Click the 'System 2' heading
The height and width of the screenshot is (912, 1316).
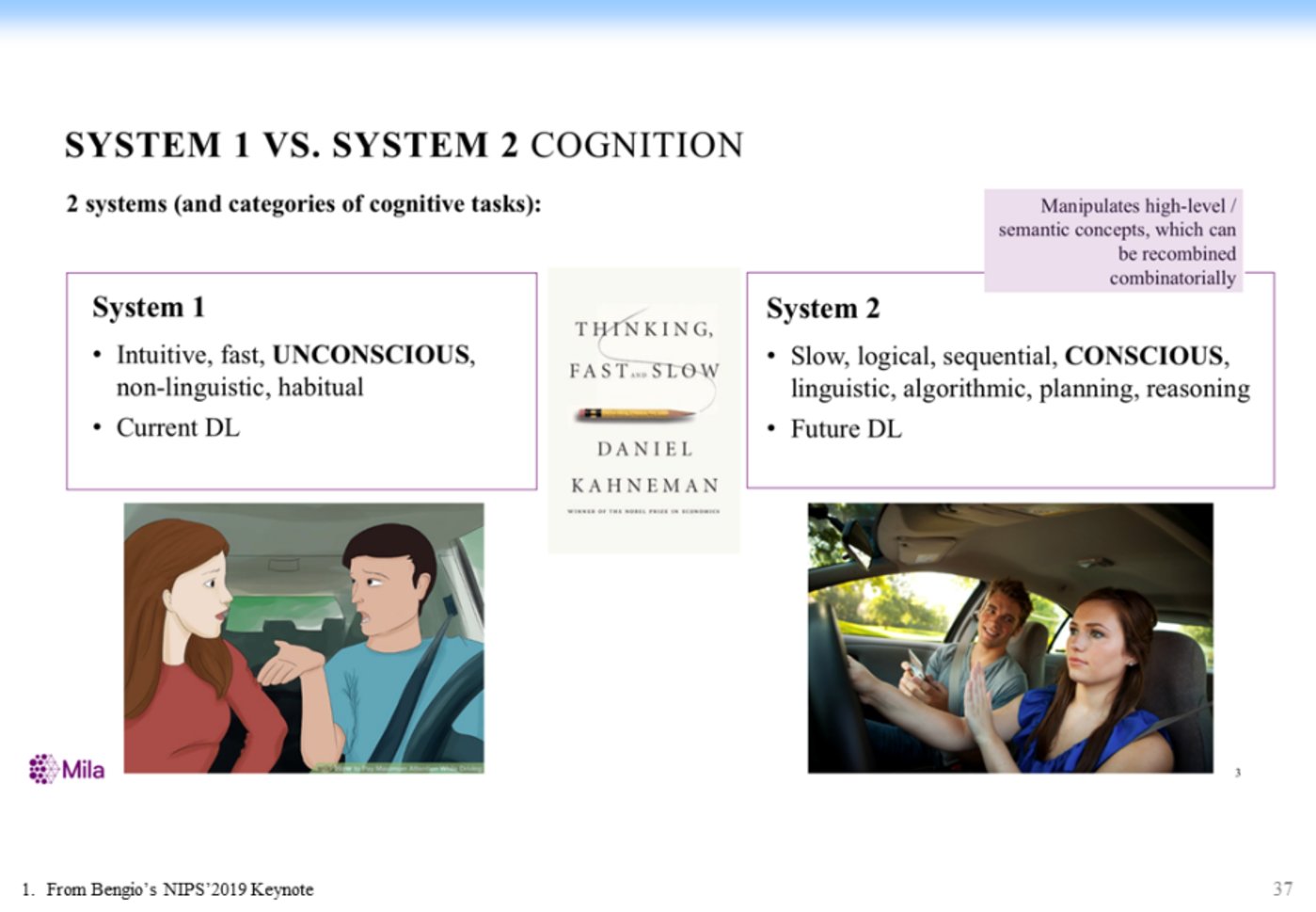click(x=822, y=309)
